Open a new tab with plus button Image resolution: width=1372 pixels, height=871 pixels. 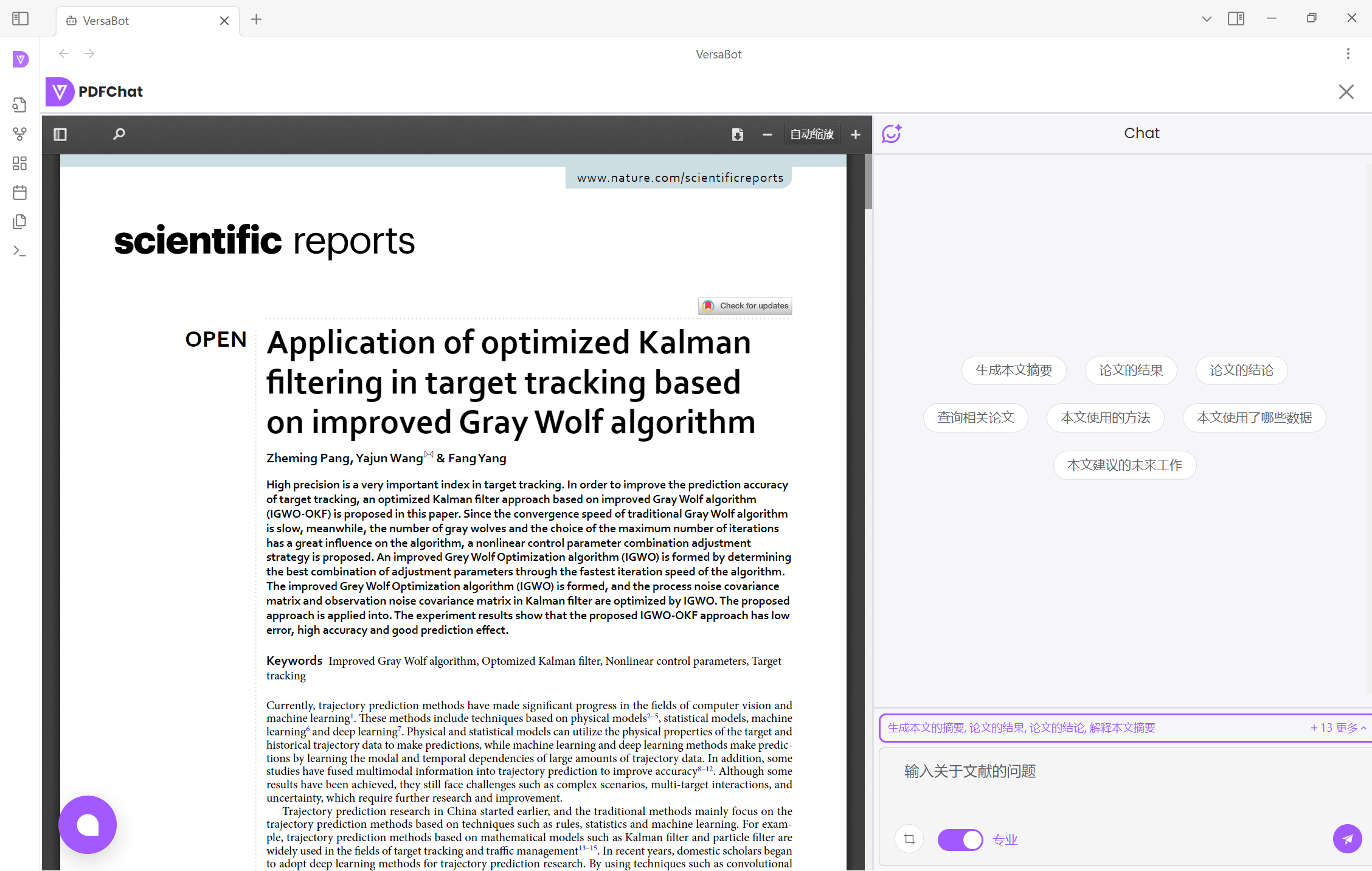click(257, 19)
